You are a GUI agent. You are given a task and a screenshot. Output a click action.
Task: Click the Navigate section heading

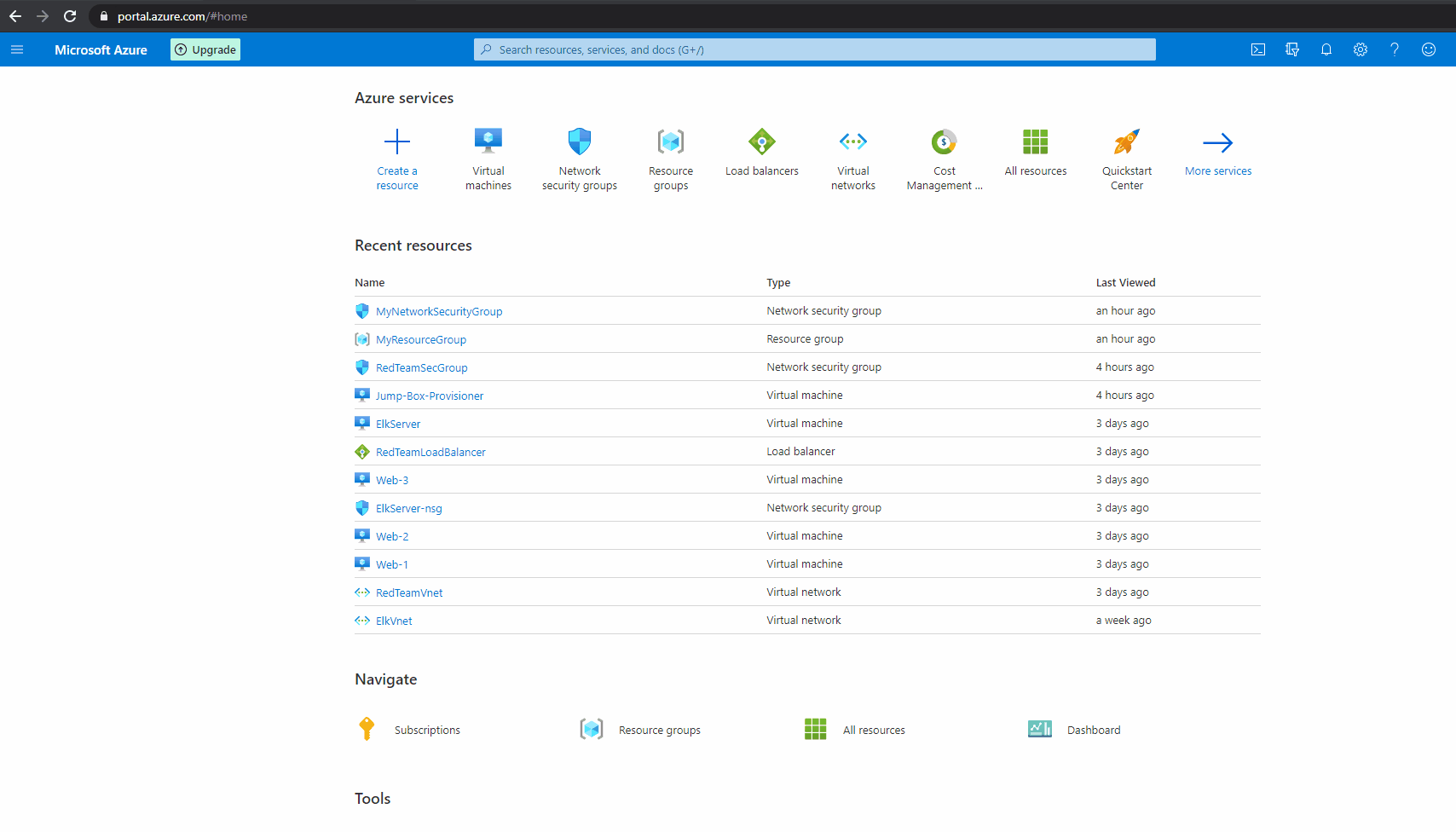pos(386,679)
